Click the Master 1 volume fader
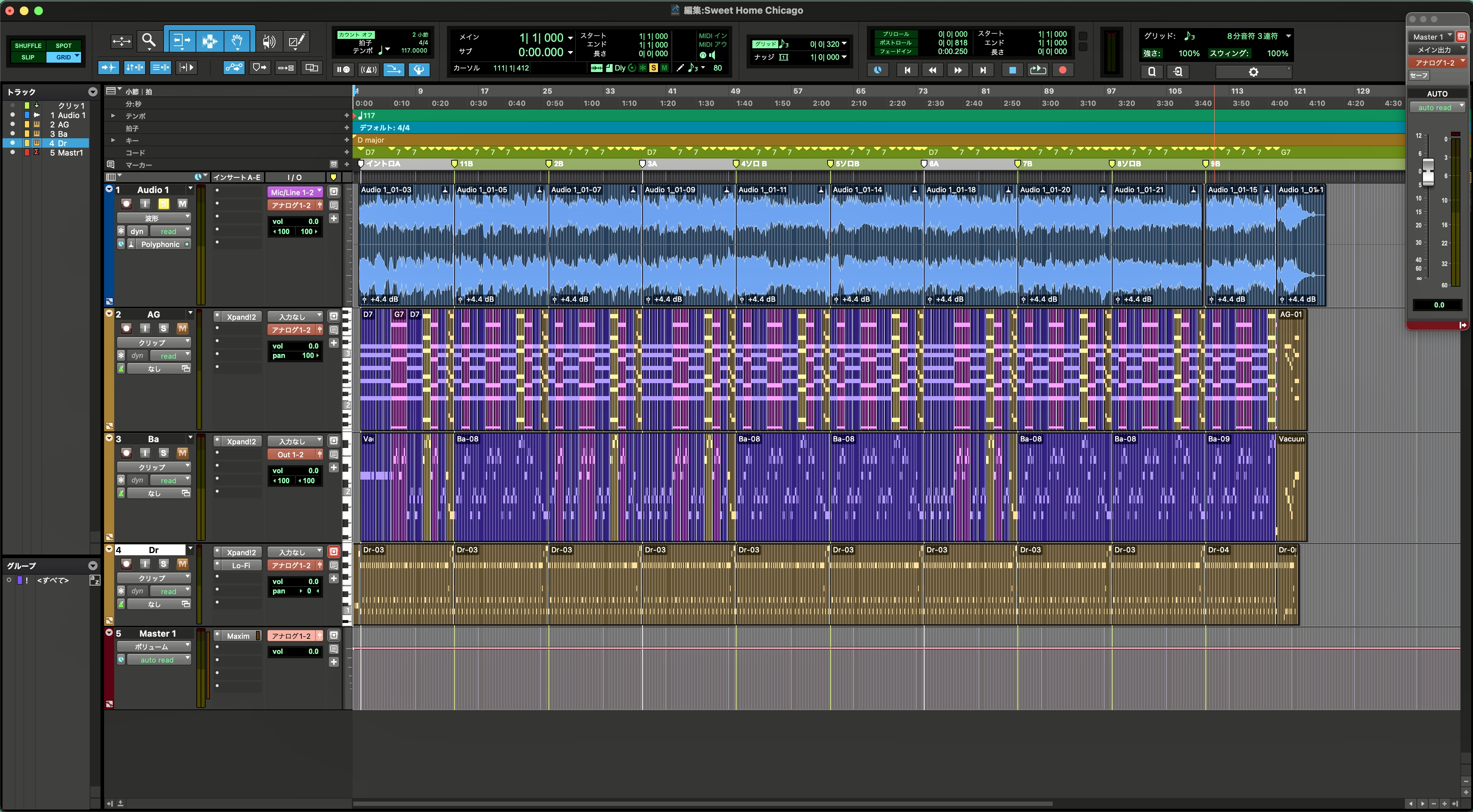Screen dimensions: 1473x812 pos(1428,171)
